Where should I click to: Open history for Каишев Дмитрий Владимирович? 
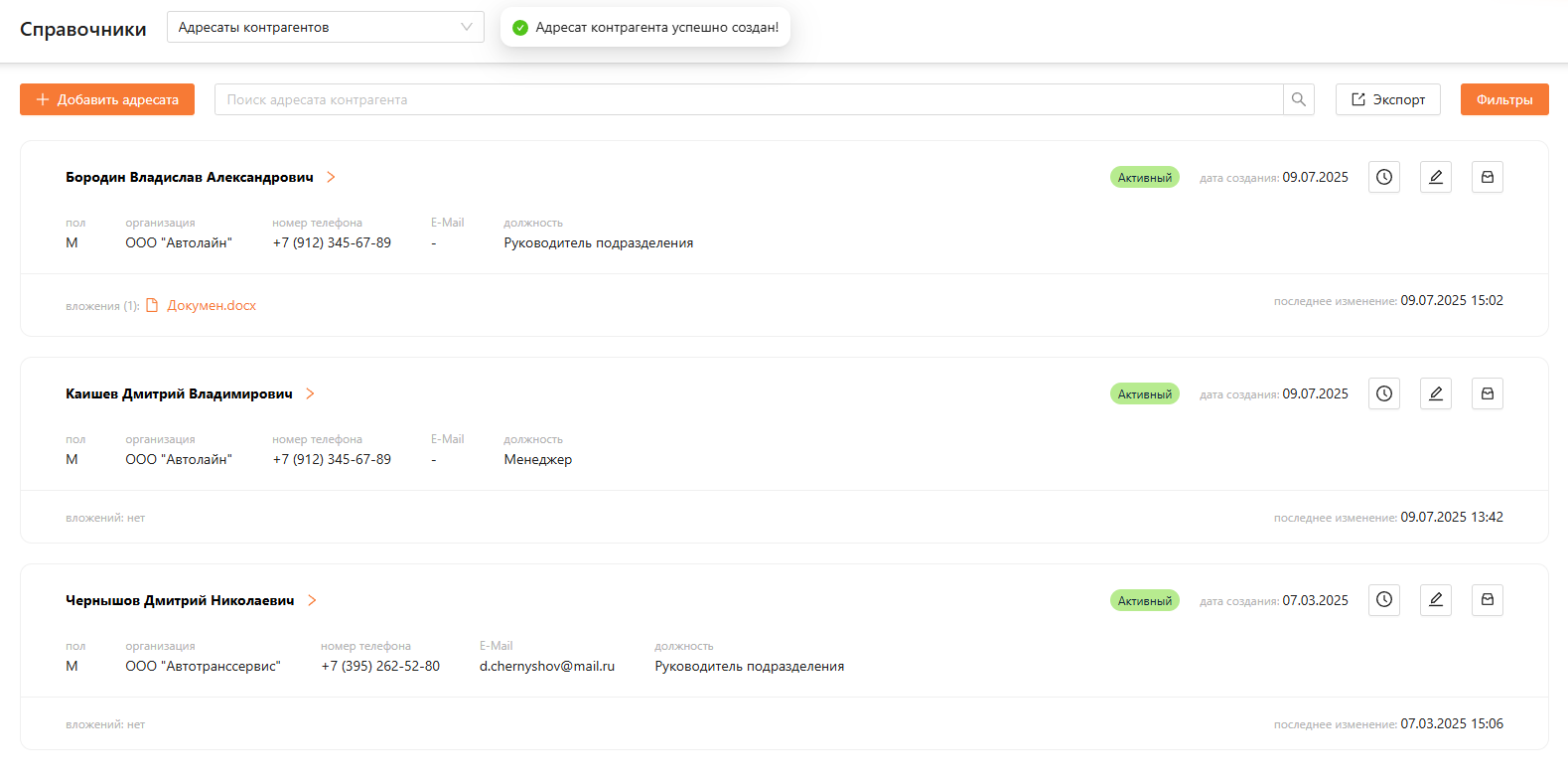click(1383, 393)
